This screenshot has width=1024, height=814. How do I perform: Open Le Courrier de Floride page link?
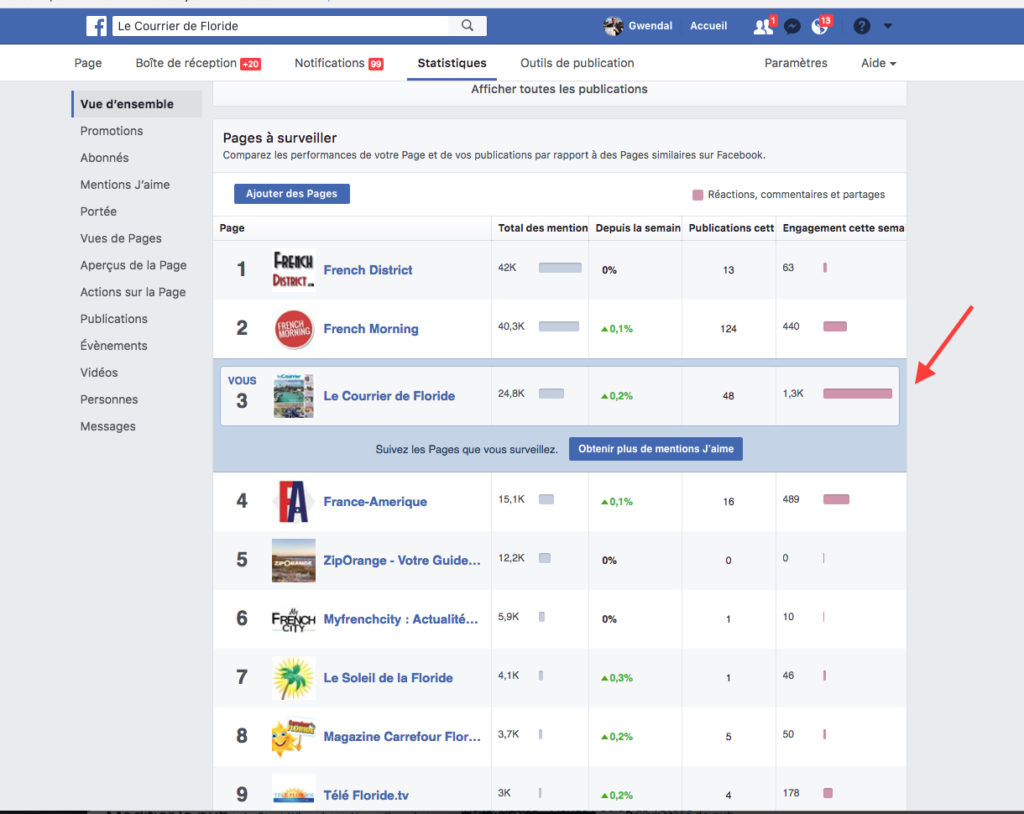[389, 396]
